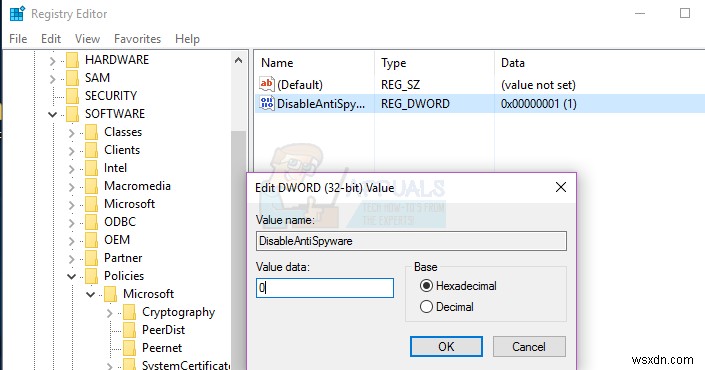
Task: Expand the HARDWARE key
Action: coord(53,61)
